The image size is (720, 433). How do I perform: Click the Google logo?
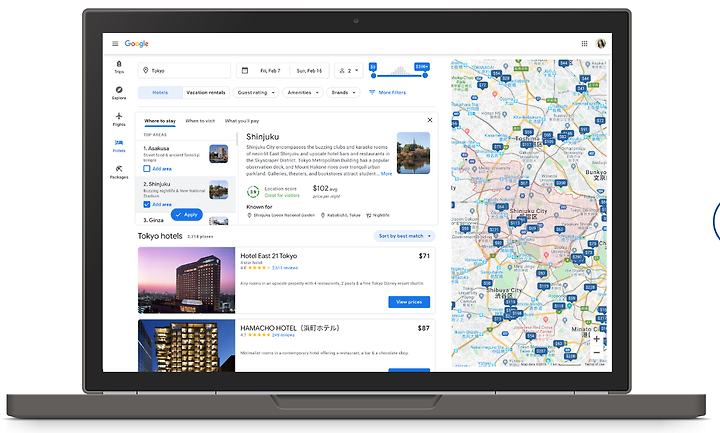(136, 44)
